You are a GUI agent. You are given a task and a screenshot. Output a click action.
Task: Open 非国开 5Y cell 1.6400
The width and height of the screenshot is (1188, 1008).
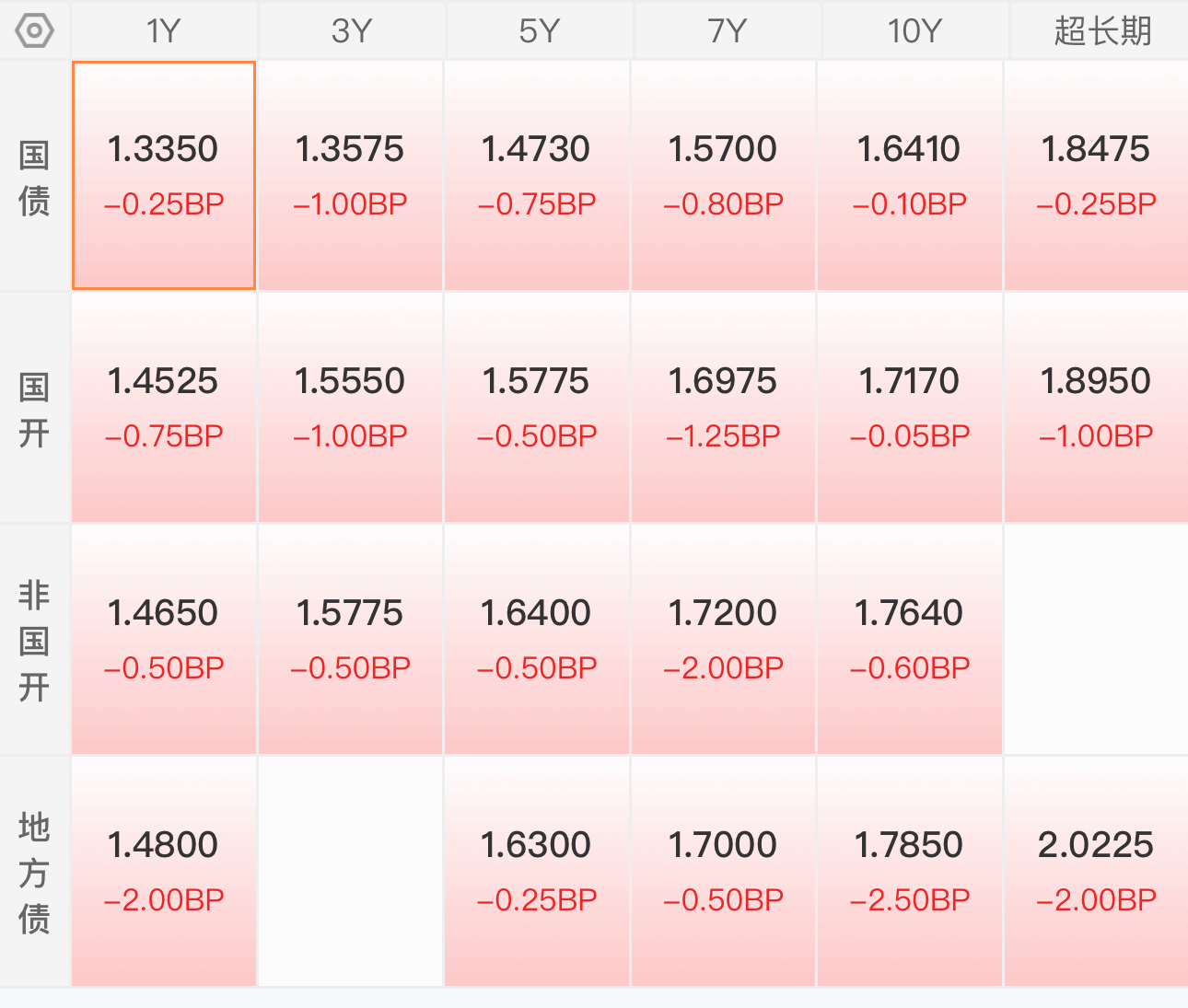[x=537, y=640]
